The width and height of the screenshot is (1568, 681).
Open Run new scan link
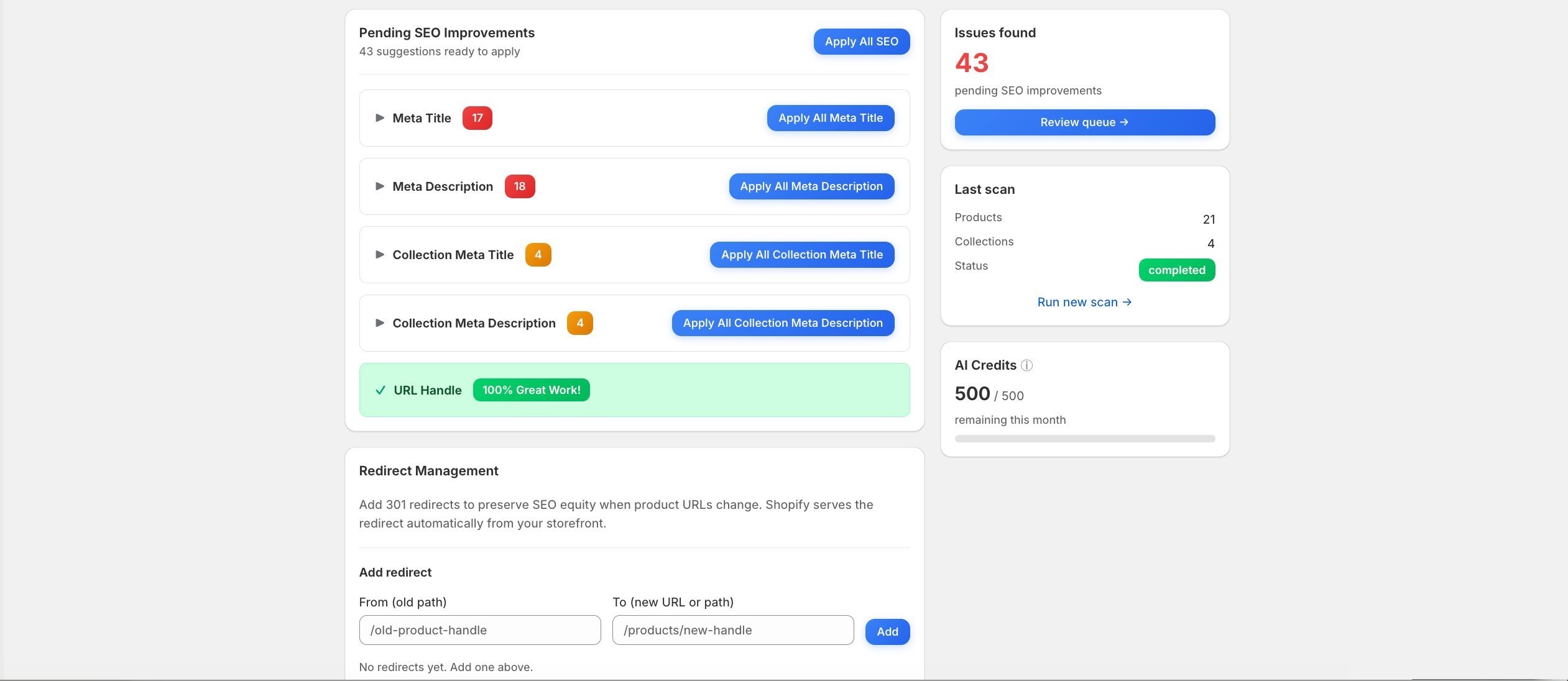click(x=1084, y=302)
